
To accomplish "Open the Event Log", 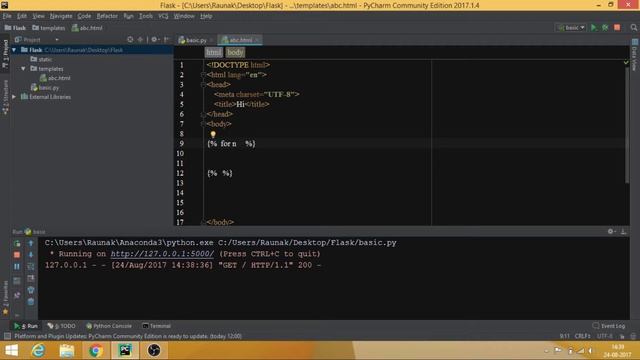I will (x=609, y=326).
